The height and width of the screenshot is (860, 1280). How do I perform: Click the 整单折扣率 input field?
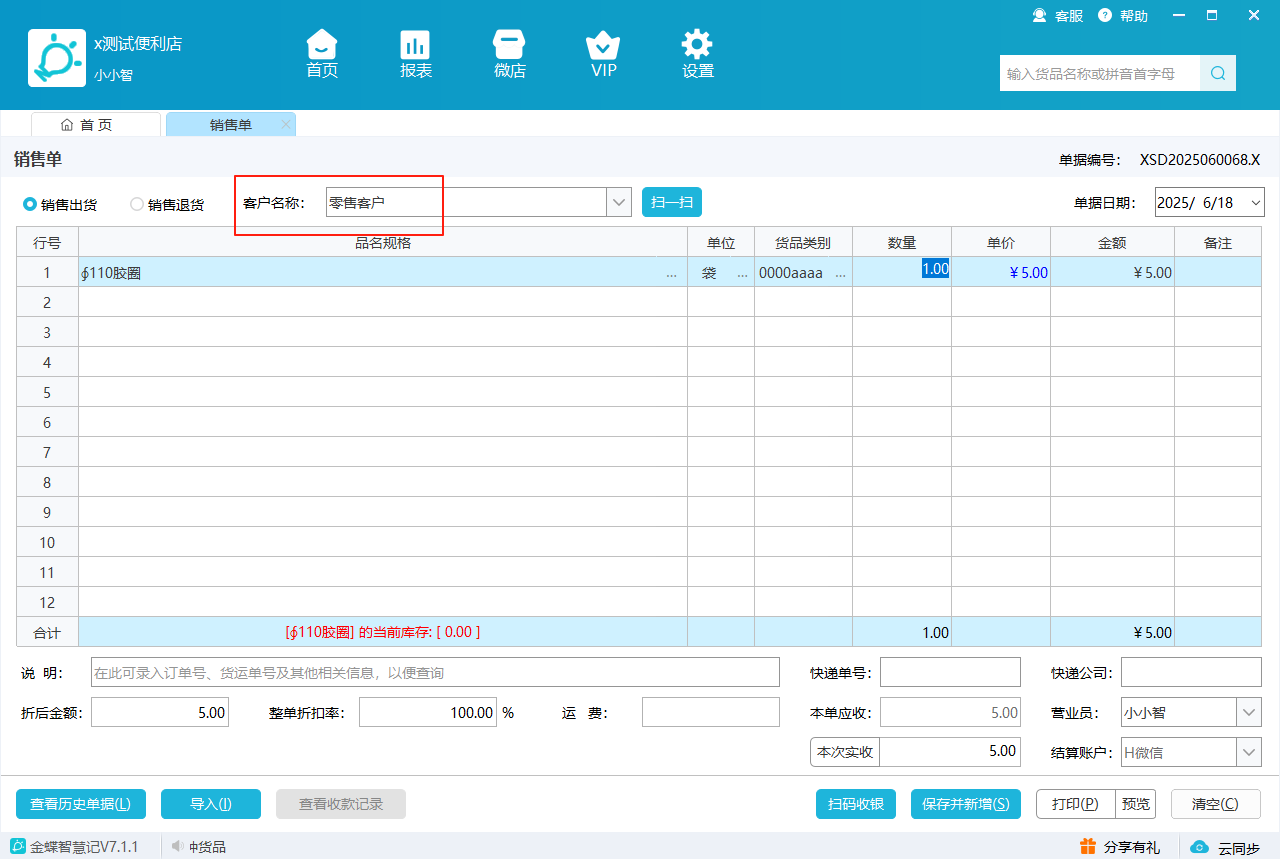[x=428, y=713]
